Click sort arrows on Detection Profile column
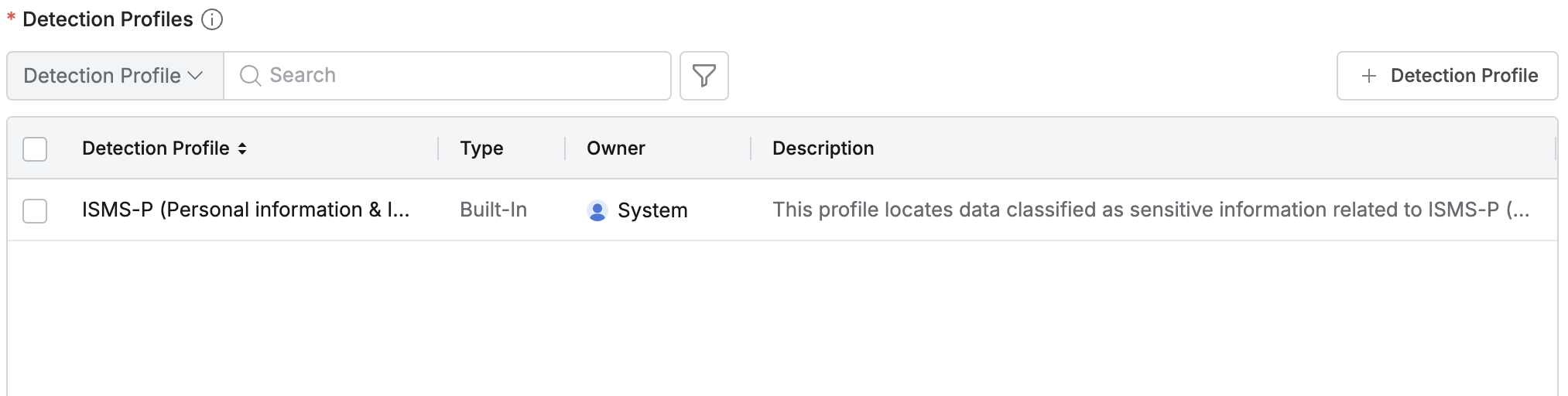1568x396 pixels. pos(242,148)
